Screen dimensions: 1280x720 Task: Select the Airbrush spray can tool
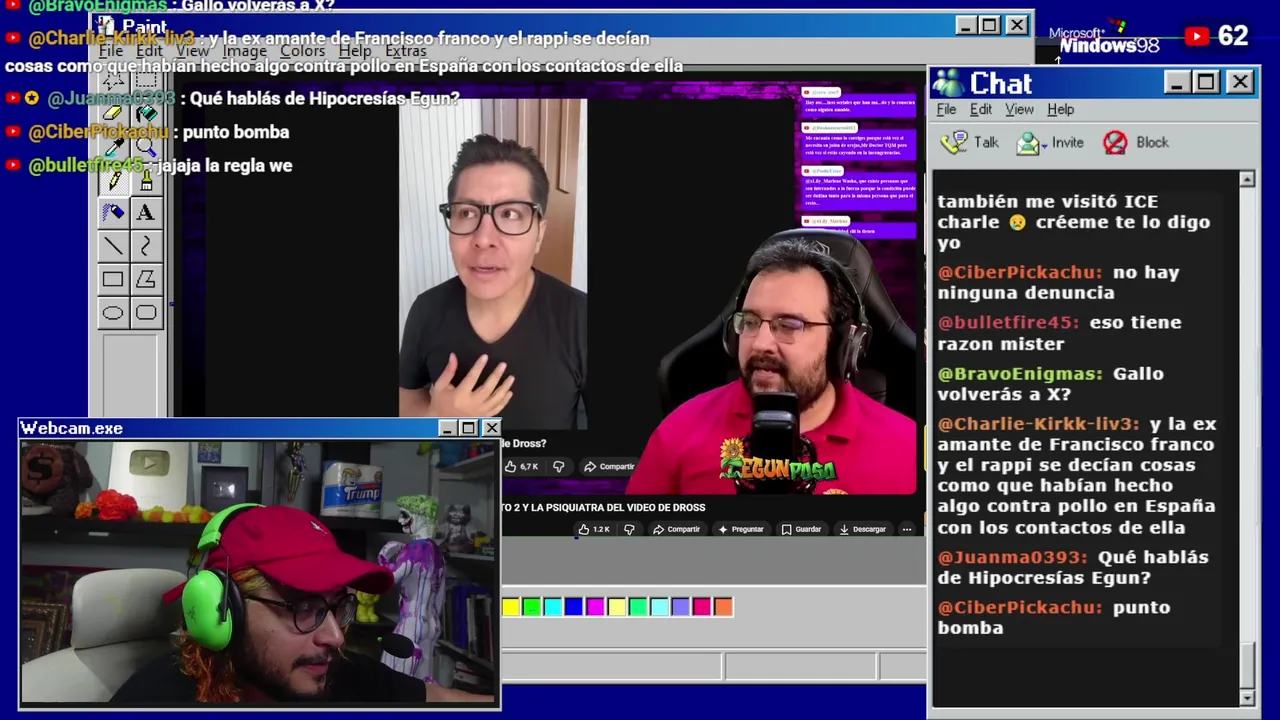(113, 212)
